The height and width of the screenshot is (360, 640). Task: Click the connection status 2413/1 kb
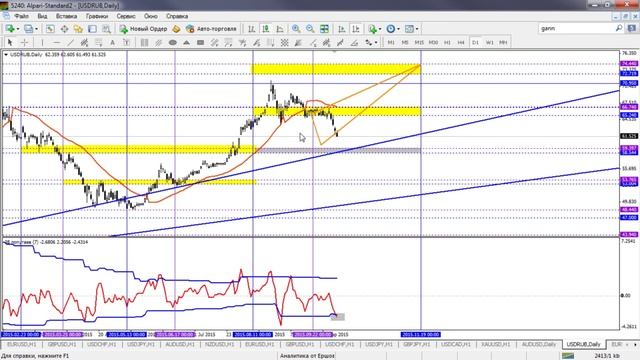[608, 356]
